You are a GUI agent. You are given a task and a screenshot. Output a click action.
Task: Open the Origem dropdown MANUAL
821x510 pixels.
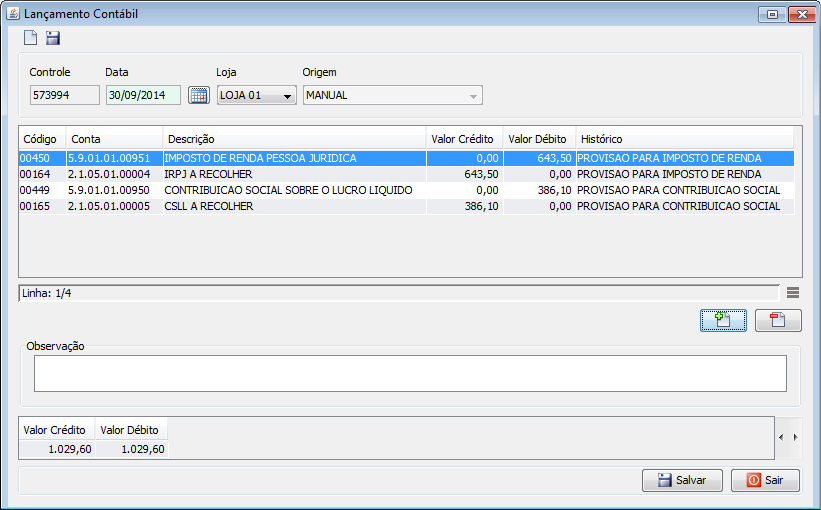click(x=393, y=95)
